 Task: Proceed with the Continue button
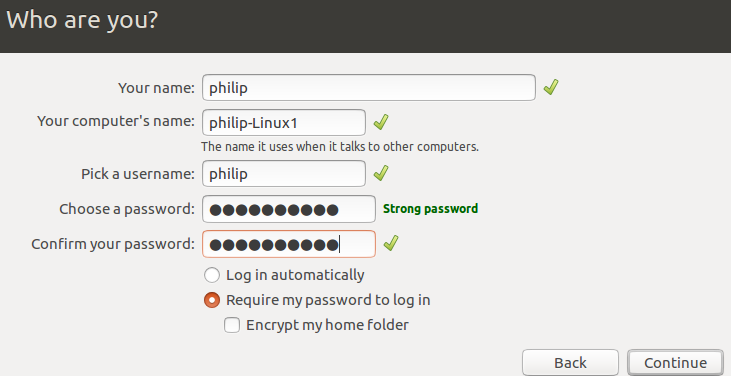pos(675,362)
